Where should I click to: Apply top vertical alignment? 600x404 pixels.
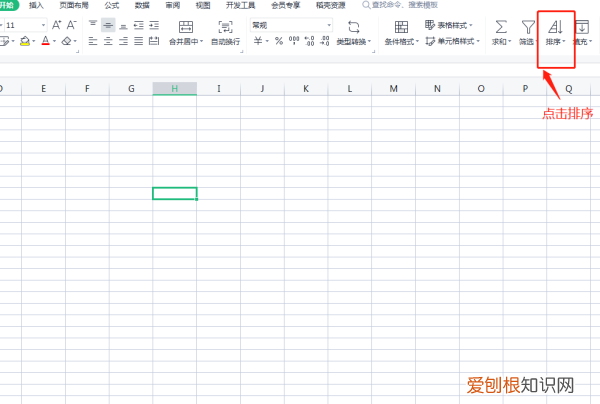(x=93, y=25)
